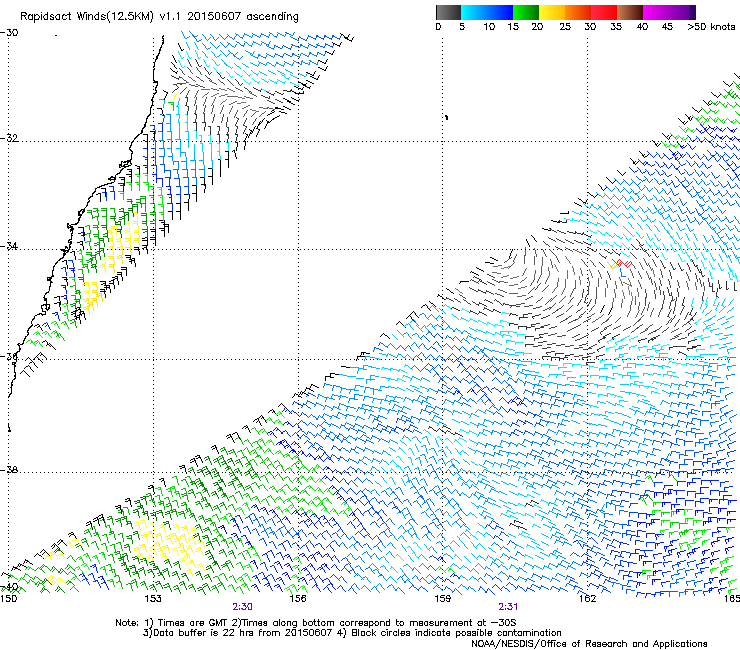Screen dimensions: 740x650
Task: Click the ">50 knots" legend label
Action: coord(711,26)
